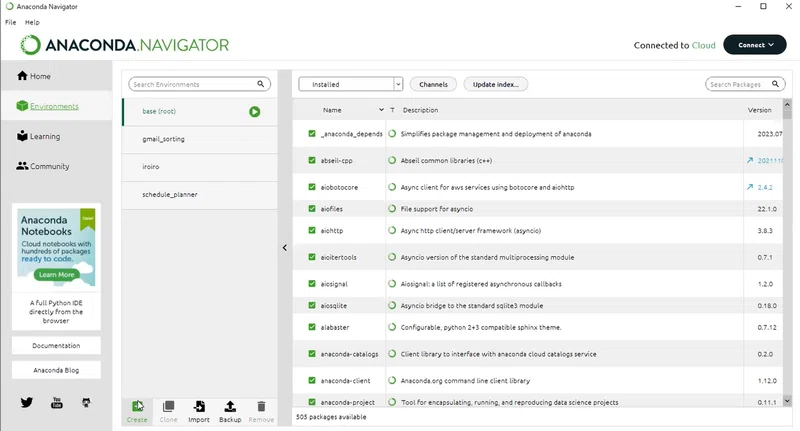Focus the Search Packages field
Viewport: 800px width, 431px height.
point(745,84)
